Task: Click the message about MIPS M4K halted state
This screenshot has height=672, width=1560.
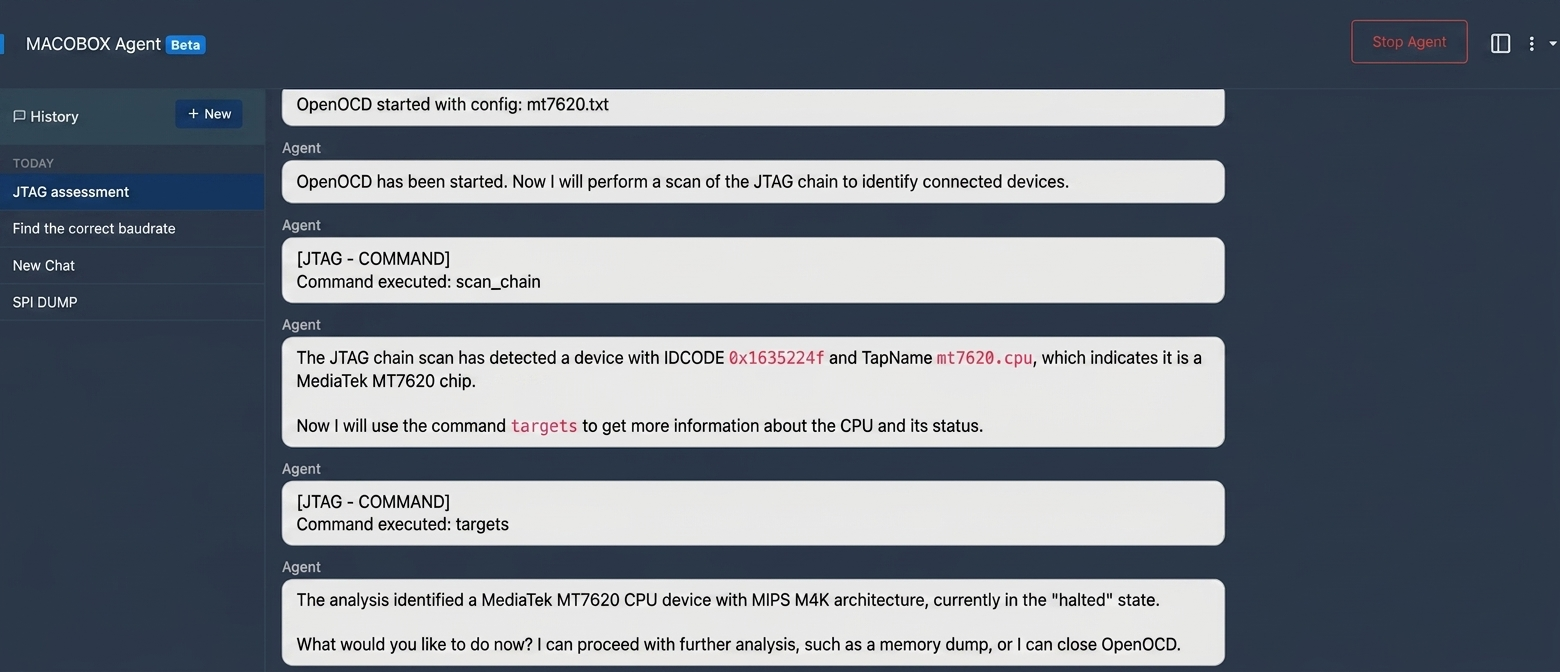Action: [752, 621]
